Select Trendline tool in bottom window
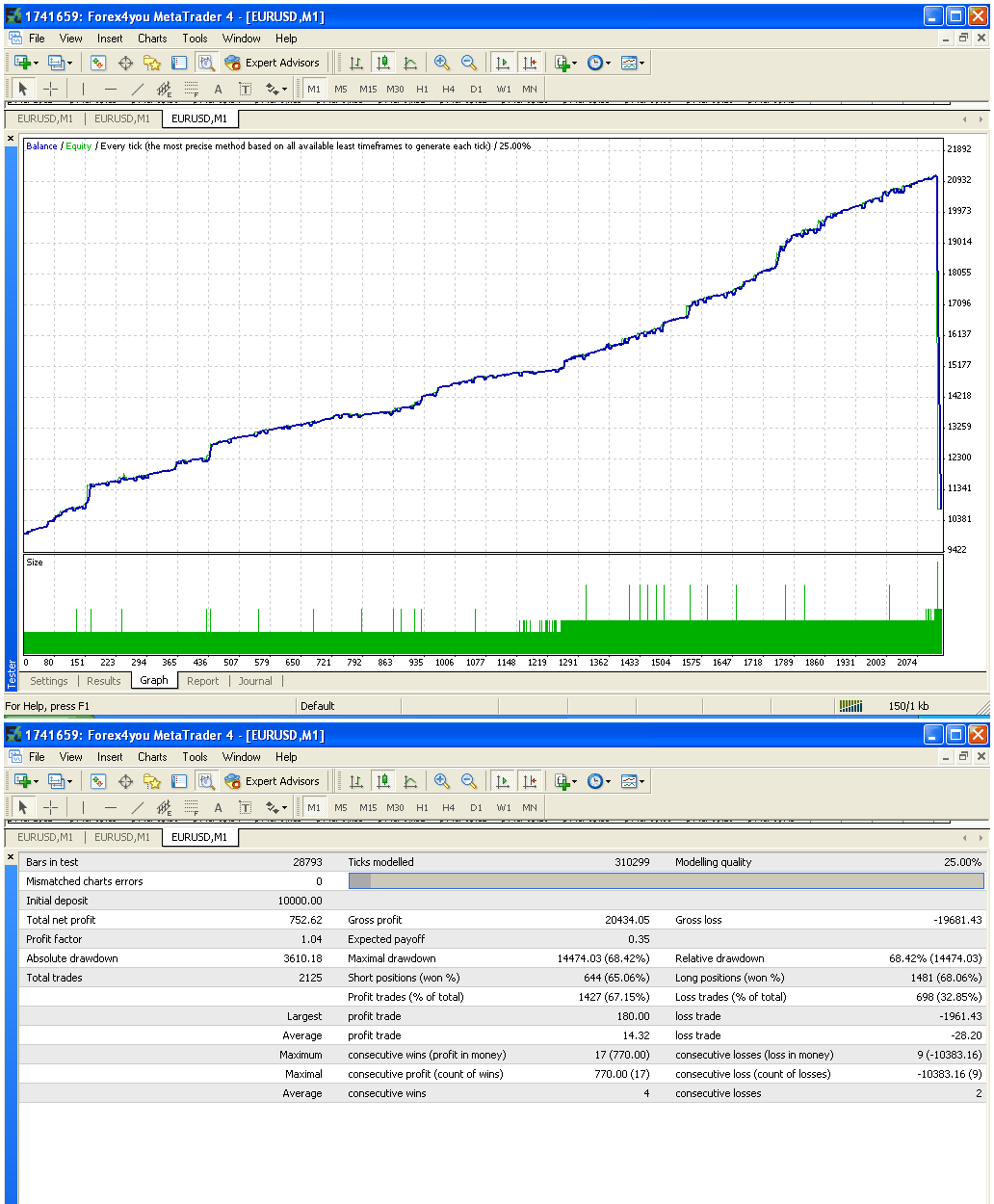 [137, 807]
